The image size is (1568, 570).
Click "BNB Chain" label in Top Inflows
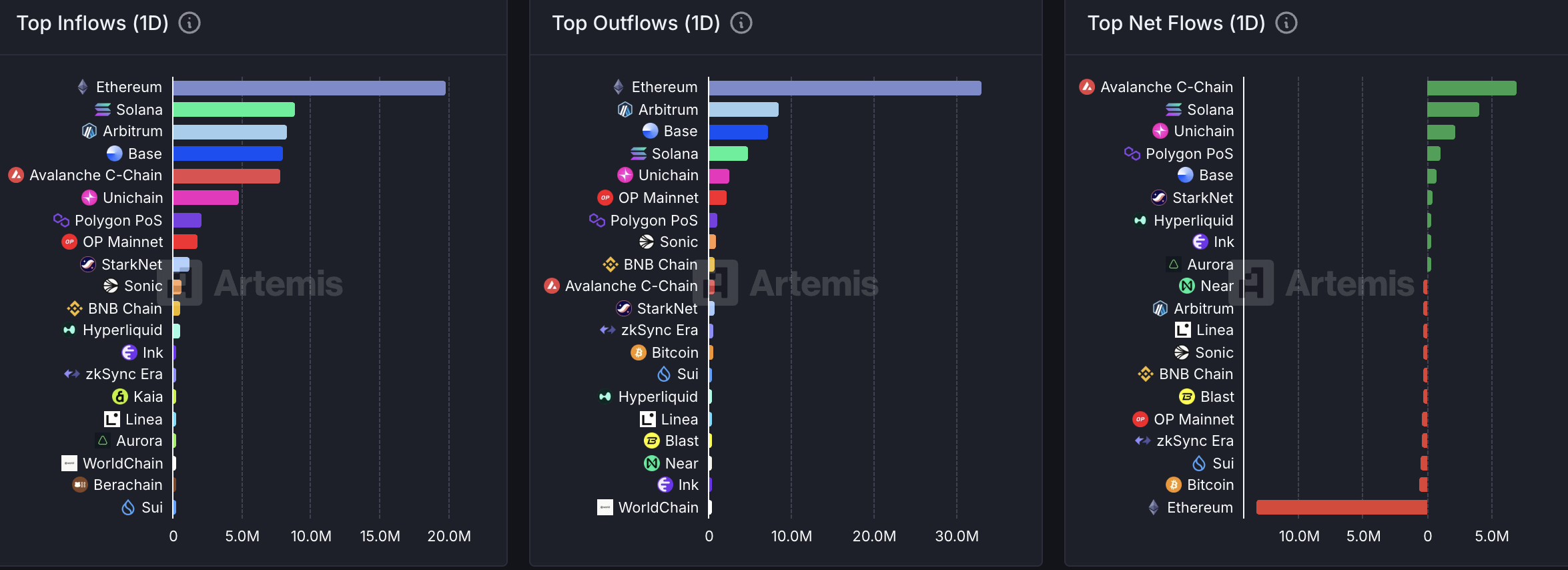125,308
